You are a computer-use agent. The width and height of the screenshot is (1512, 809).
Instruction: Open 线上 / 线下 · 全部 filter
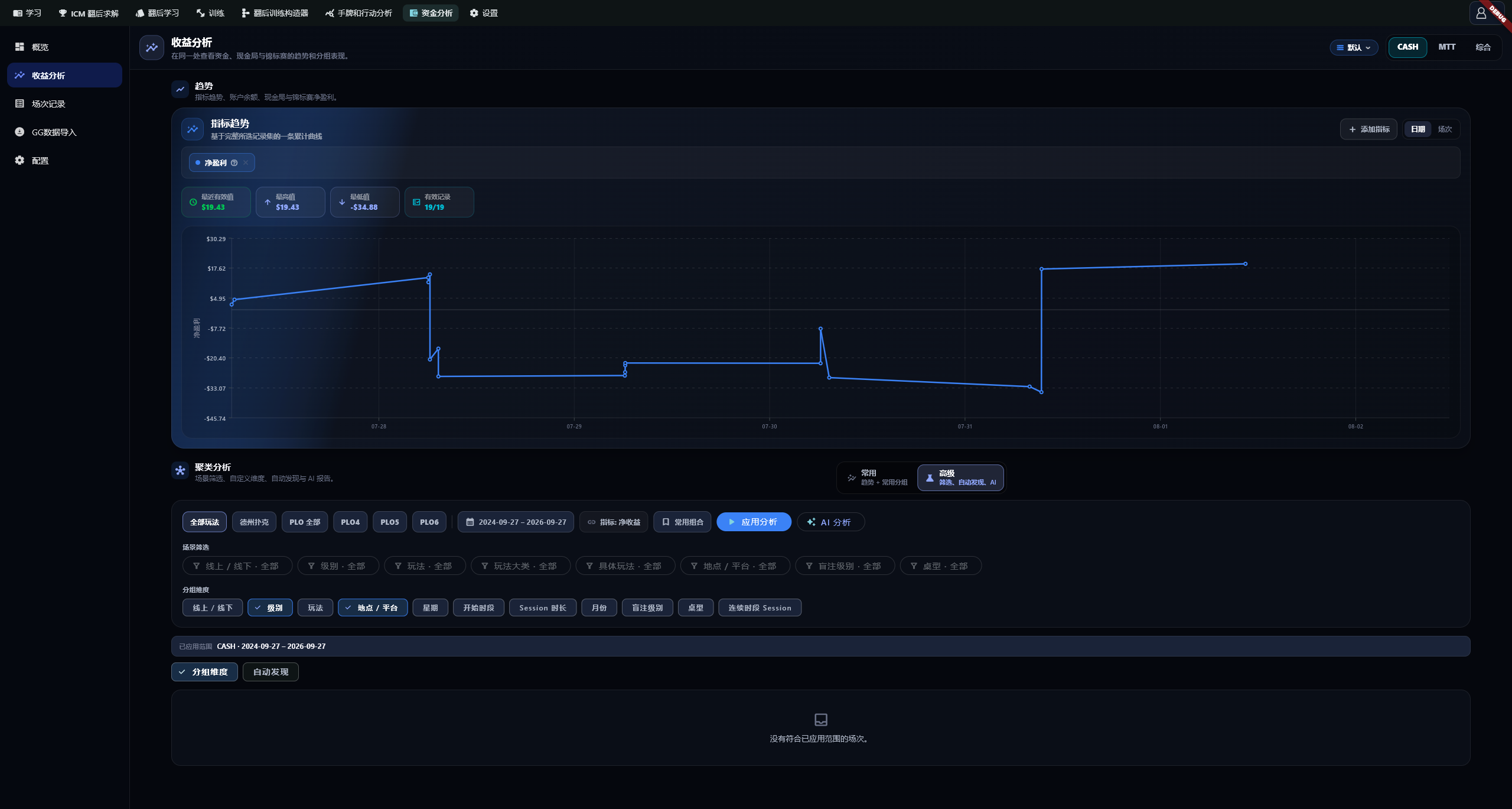pyautogui.click(x=237, y=566)
